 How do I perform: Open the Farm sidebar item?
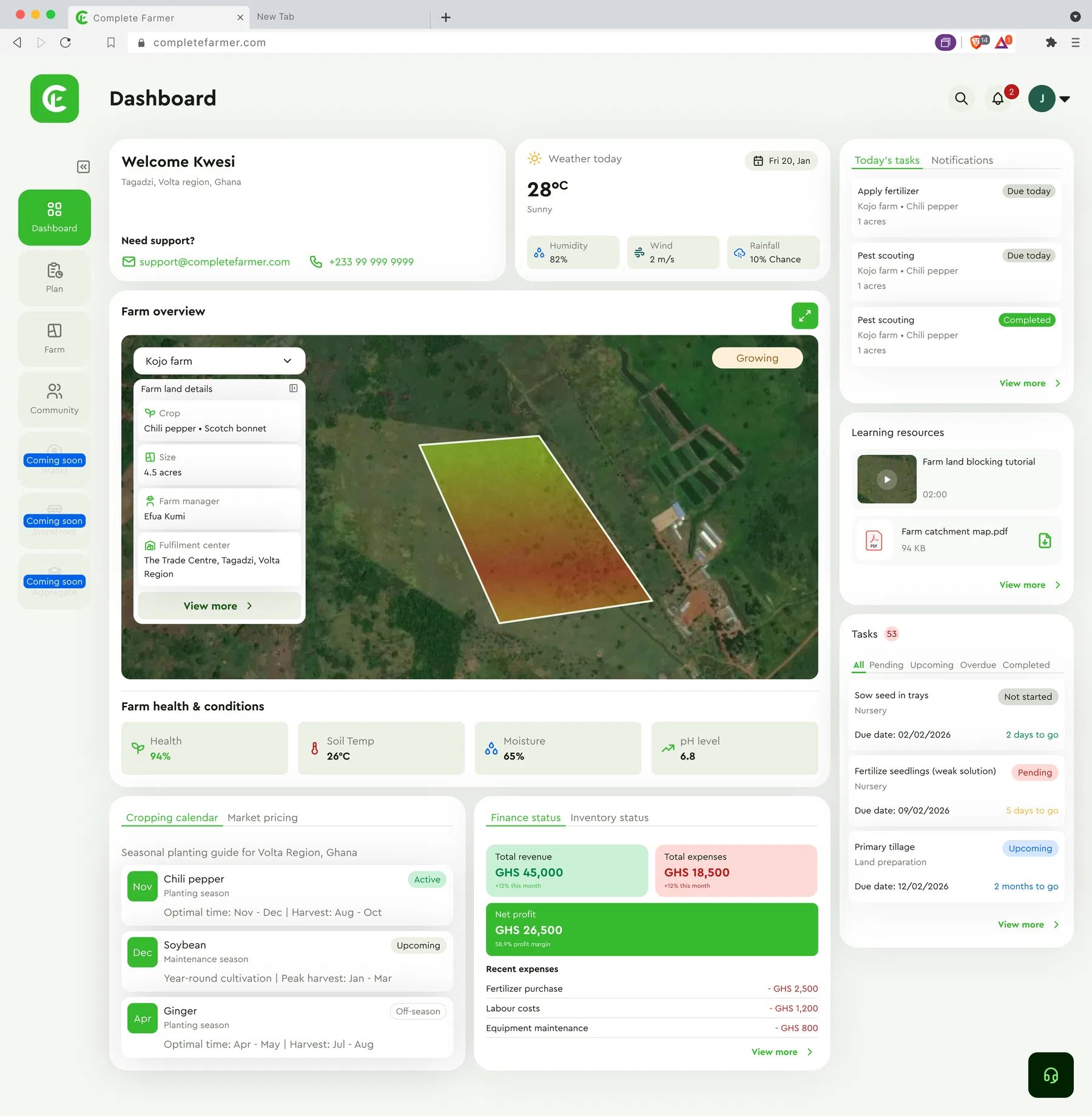55,339
